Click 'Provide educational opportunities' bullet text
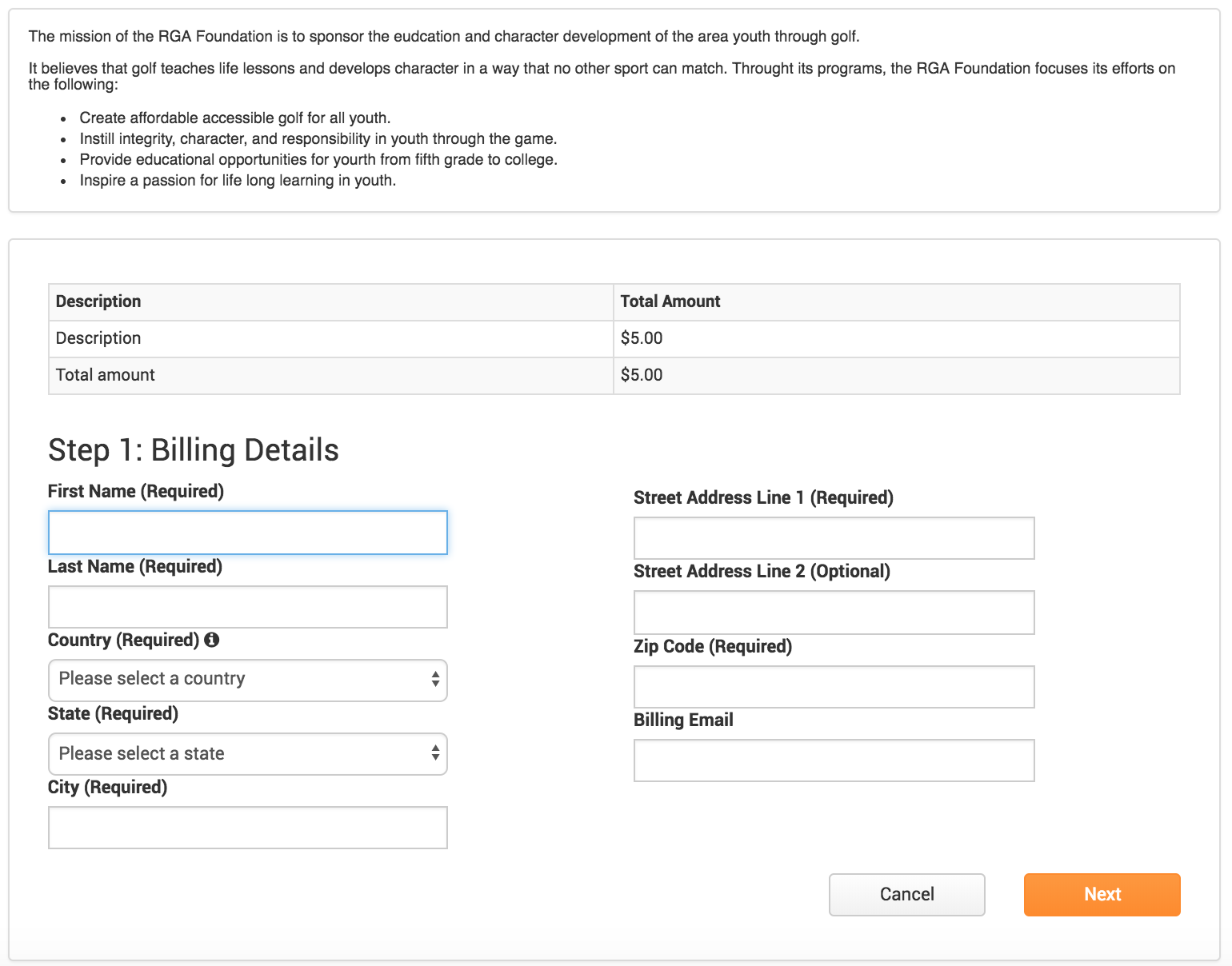The image size is (1232, 966). tap(318, 159)
